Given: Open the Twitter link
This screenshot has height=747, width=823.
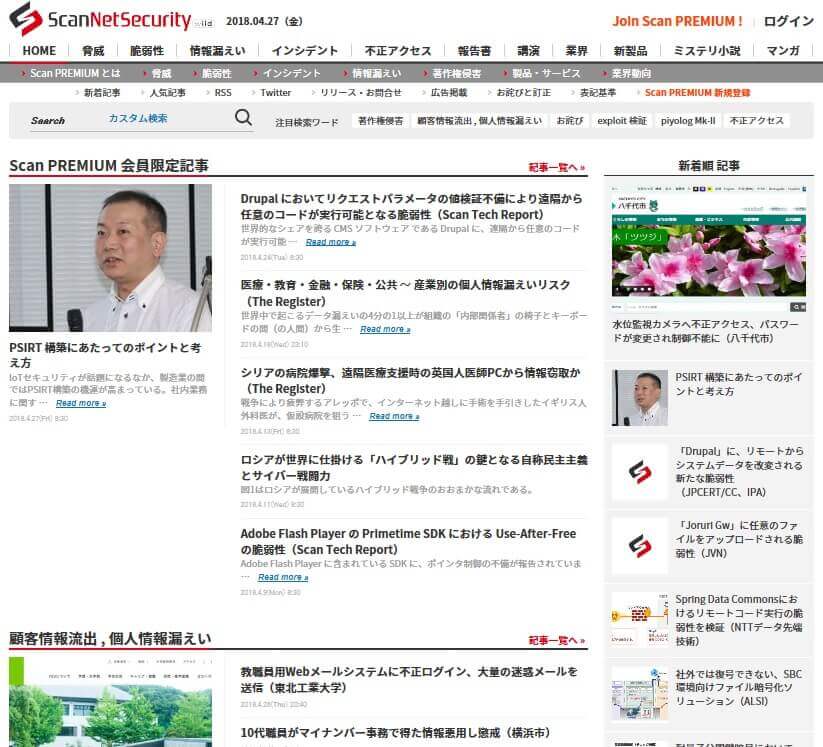Looking at the screenshot, I should 276,92.
